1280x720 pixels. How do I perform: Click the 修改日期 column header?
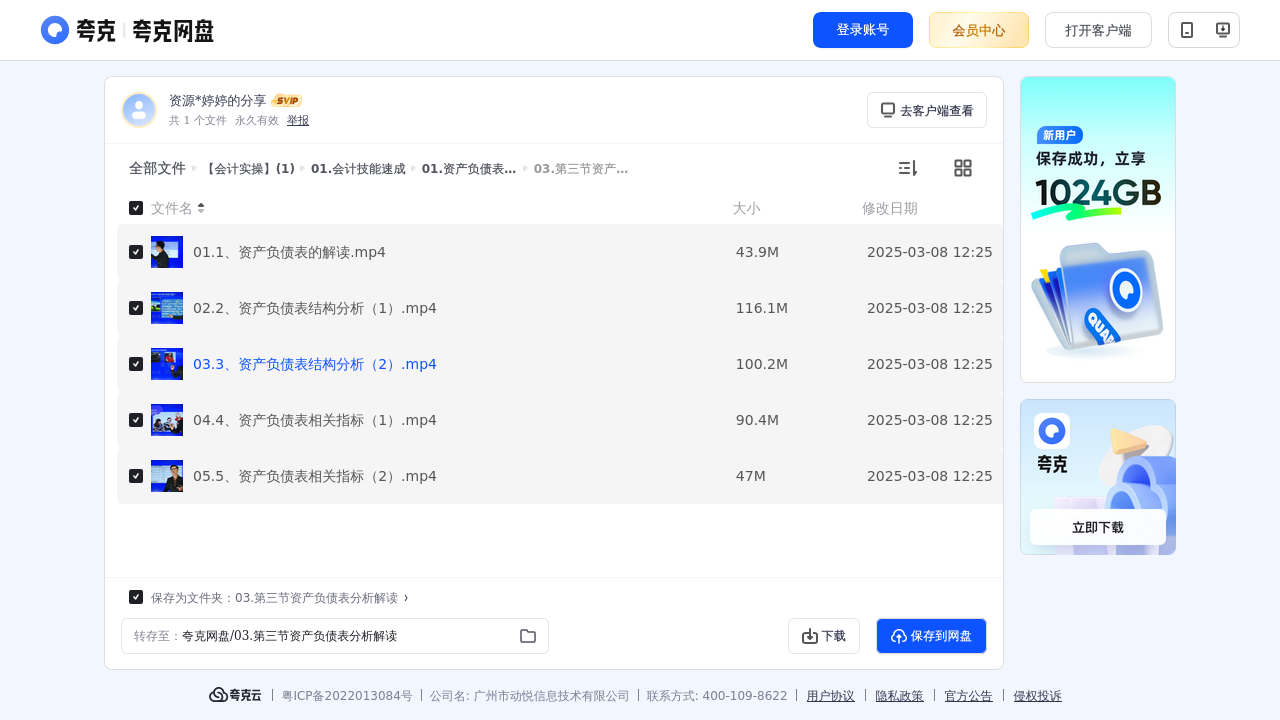click(890, 208)
